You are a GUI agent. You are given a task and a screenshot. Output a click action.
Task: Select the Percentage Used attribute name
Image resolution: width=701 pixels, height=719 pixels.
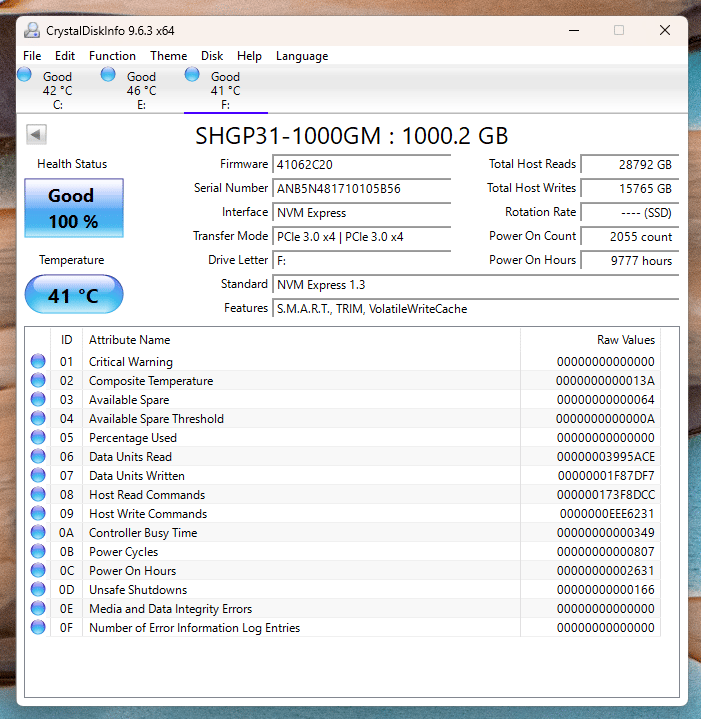[x=133, y=438]
